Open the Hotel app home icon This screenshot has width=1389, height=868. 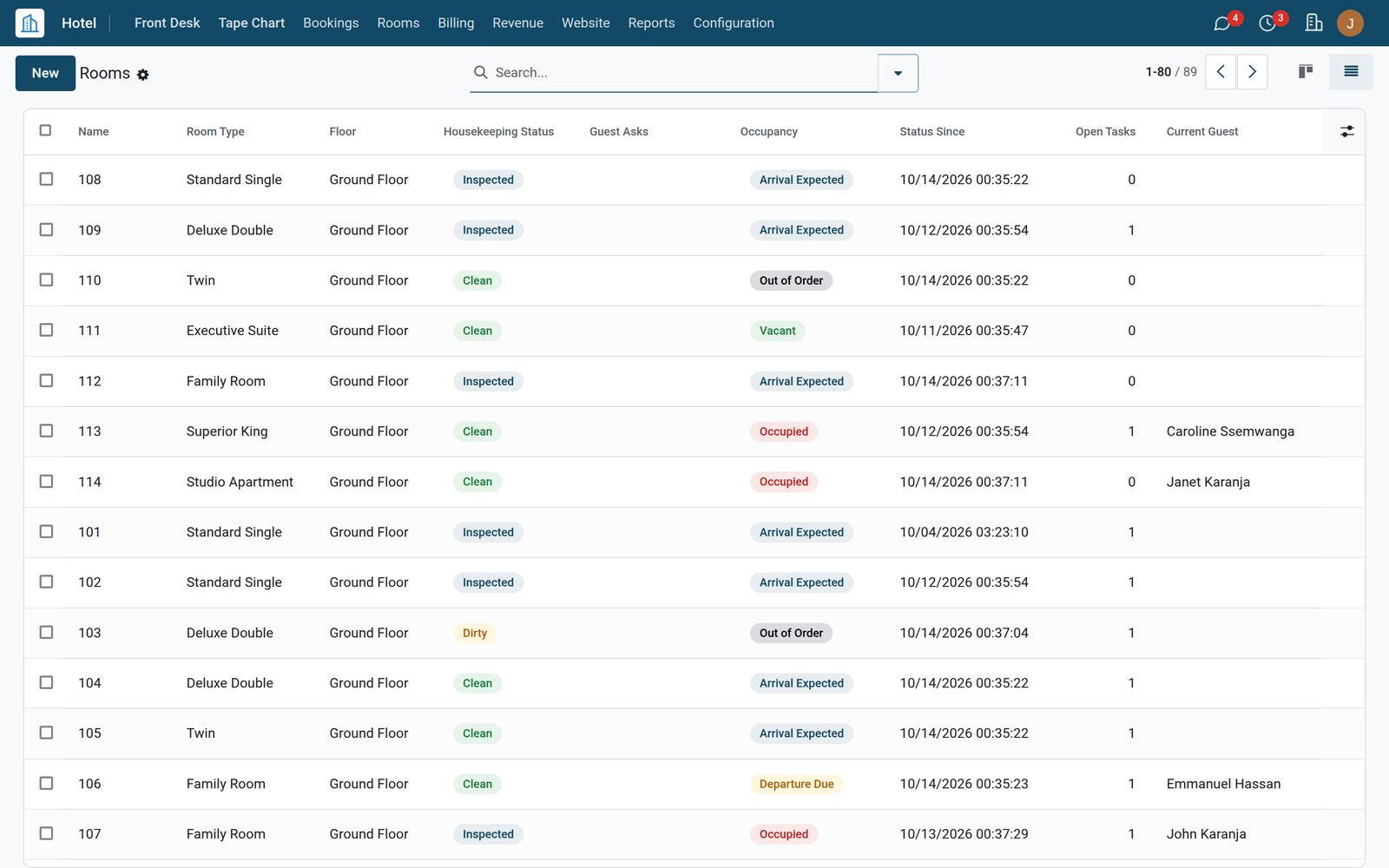pos(30,23)
